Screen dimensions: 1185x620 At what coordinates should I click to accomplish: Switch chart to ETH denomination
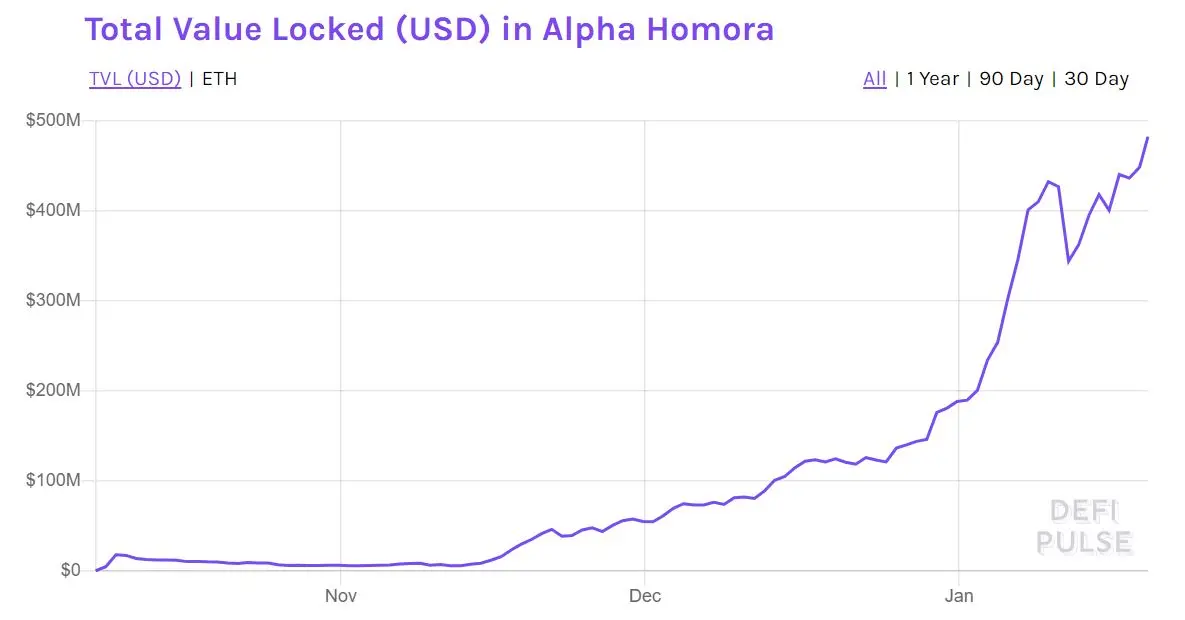click(x=220, y=79)
